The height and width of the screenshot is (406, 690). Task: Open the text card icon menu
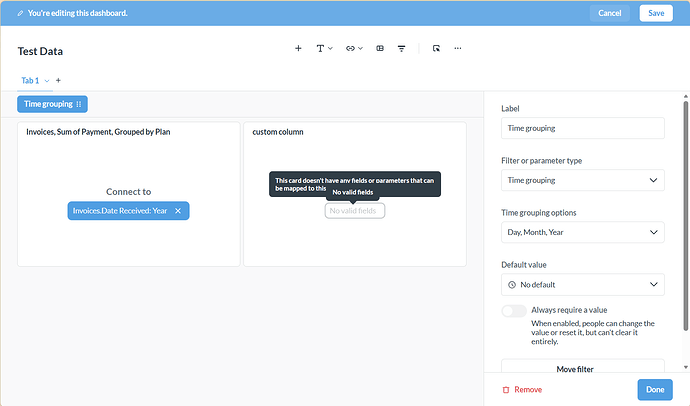[324, 48]
